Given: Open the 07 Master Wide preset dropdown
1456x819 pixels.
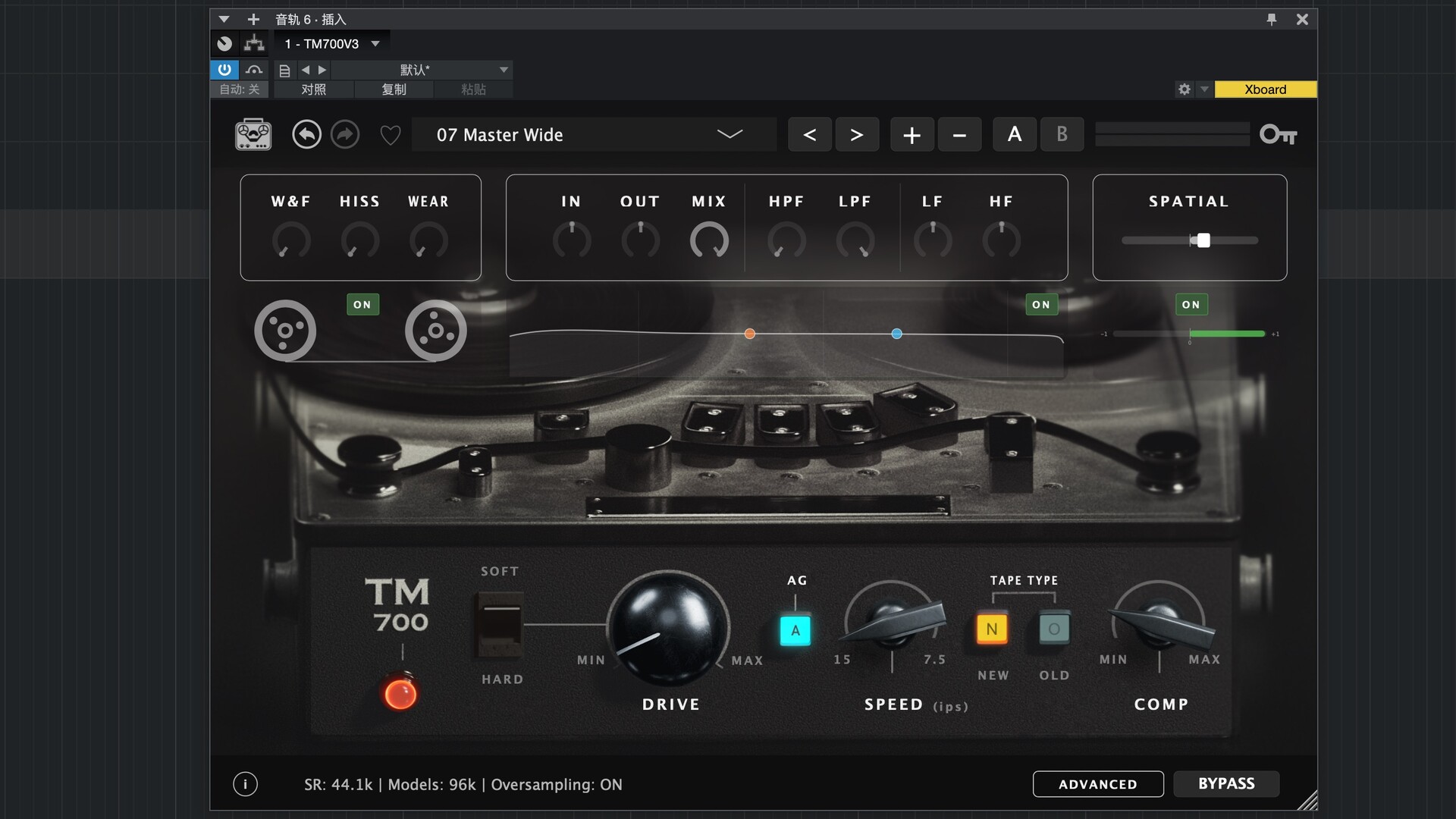Looking at the screenshot, I should click(x=729, y=134).
